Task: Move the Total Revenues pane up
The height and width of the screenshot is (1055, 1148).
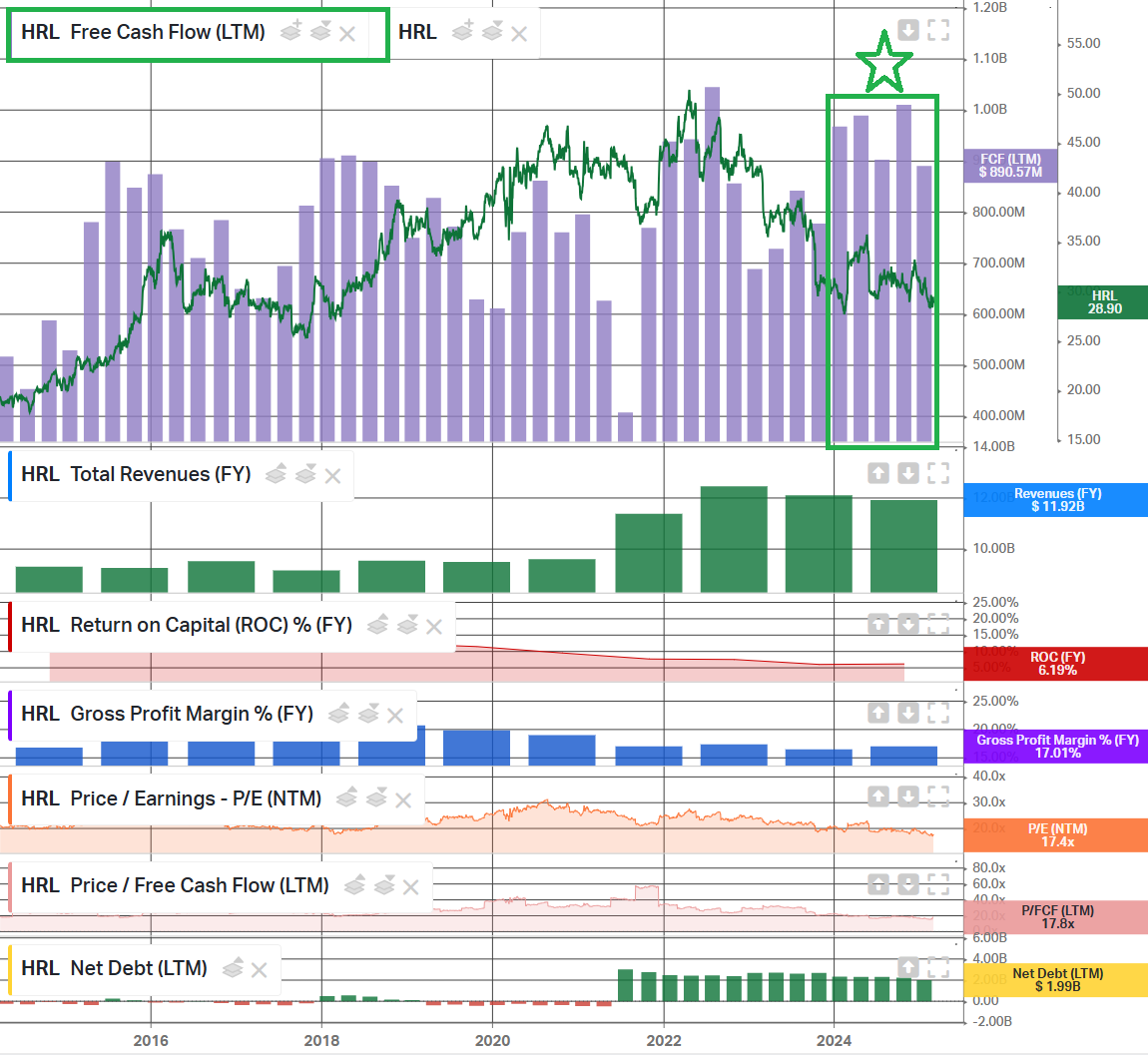Action: 878,474
